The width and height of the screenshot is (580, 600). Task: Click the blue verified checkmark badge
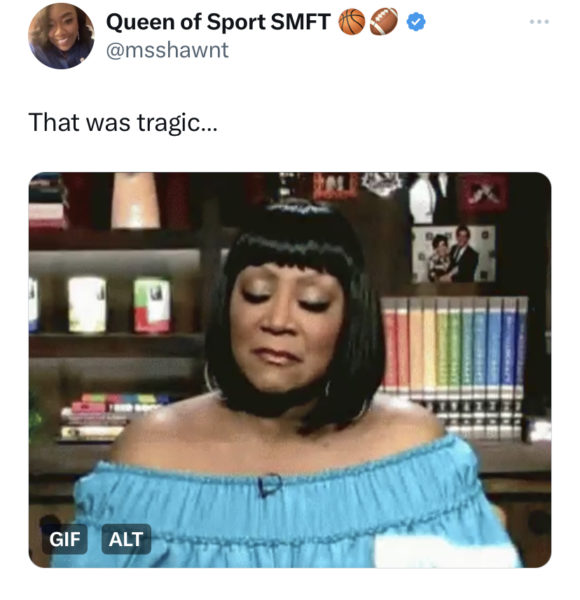(415, 22)
